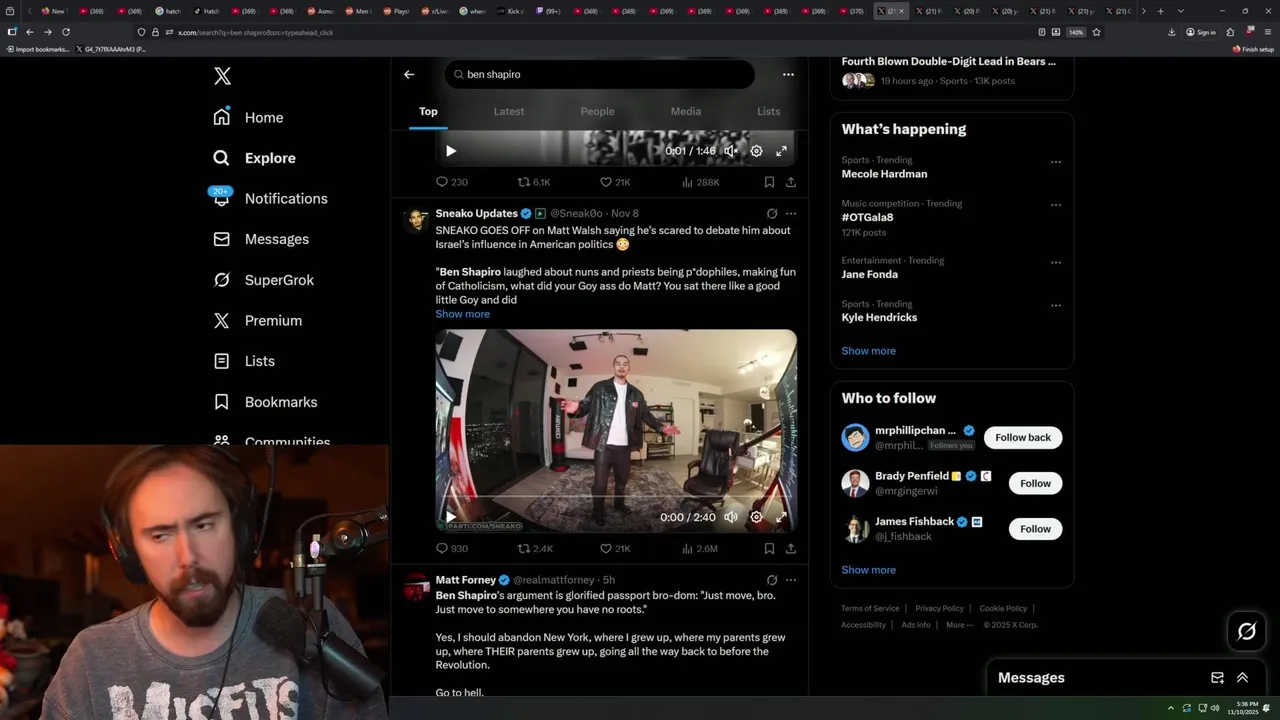Screen dimensions: 1280x720
Task: Go back using the search page arrow
Action: 409,74
